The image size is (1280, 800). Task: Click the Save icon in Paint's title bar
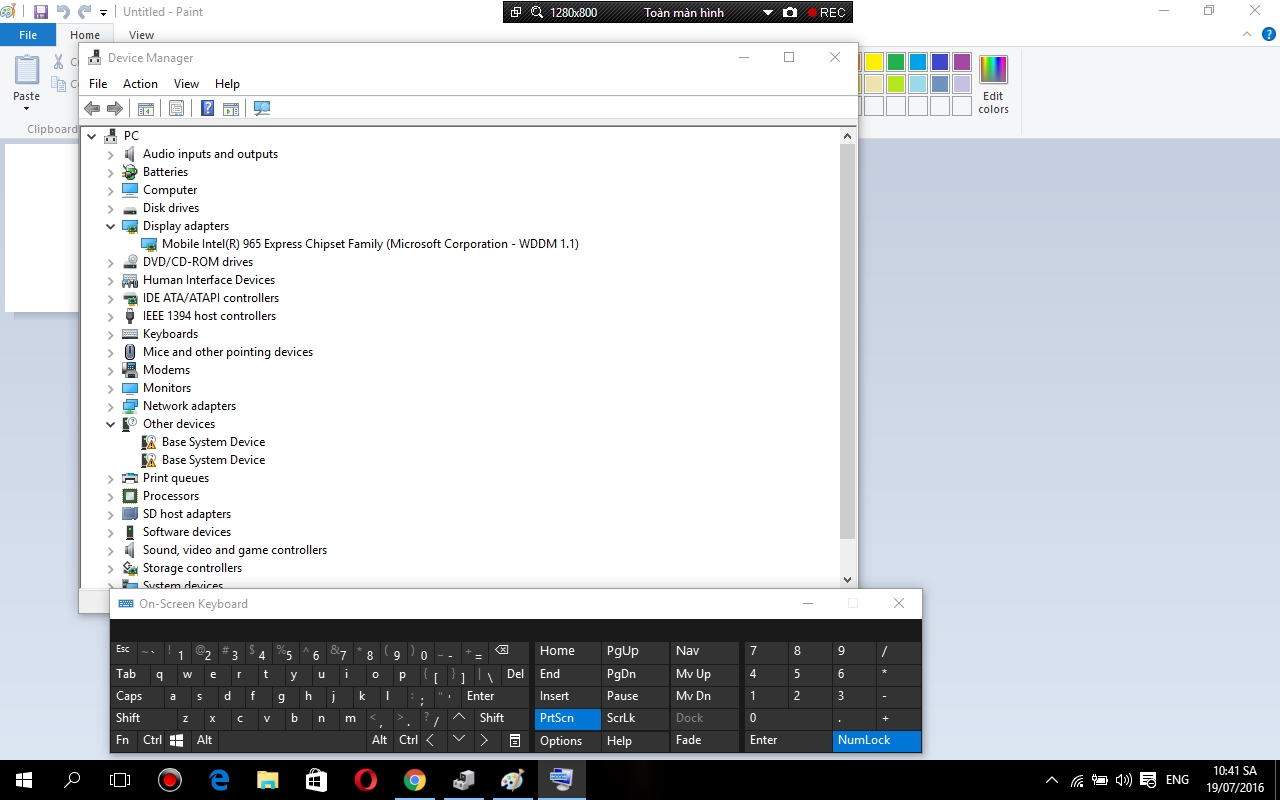pos(41,12)
